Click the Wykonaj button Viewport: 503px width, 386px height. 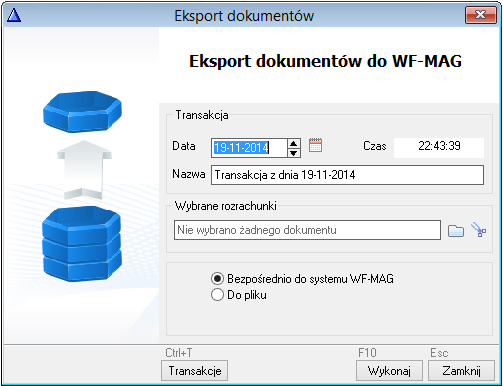point(389,371)
